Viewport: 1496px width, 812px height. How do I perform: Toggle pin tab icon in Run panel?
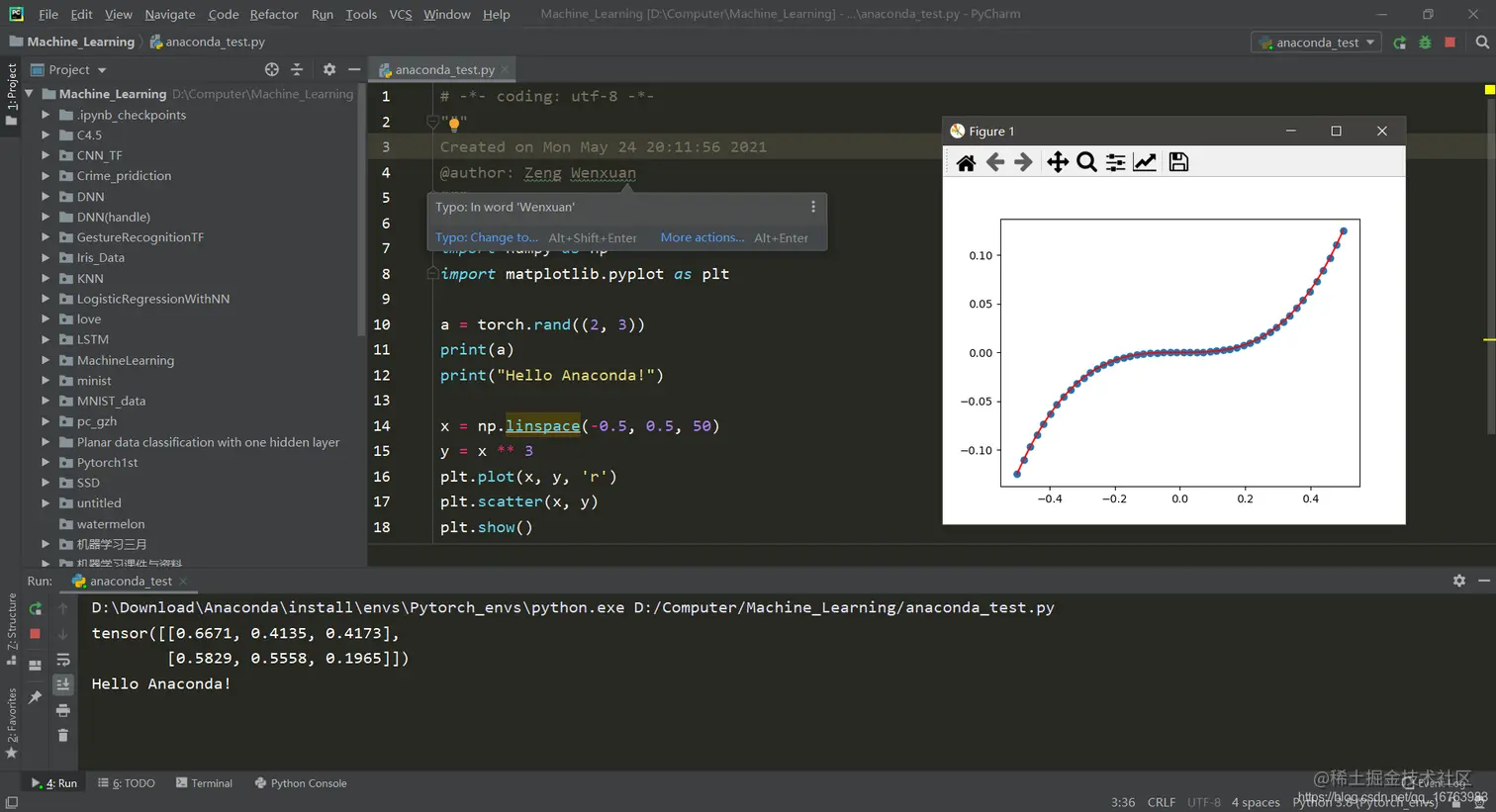[x=35, y=697]
